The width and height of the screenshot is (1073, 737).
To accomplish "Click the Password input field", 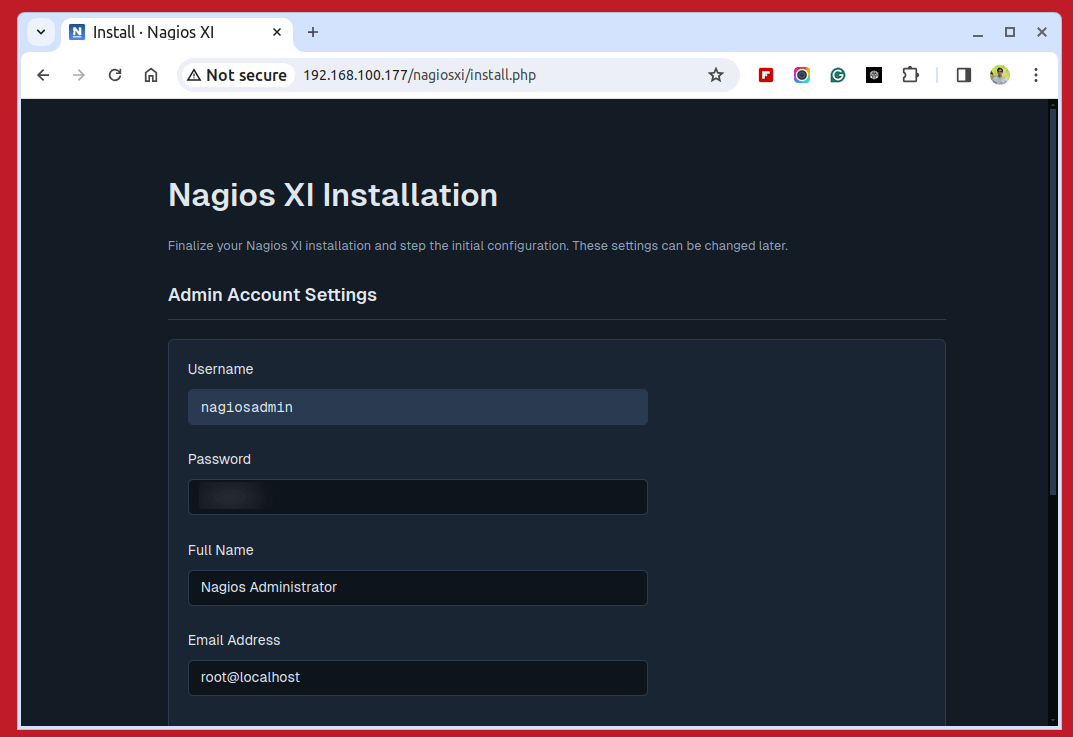I will click(418, 497).
